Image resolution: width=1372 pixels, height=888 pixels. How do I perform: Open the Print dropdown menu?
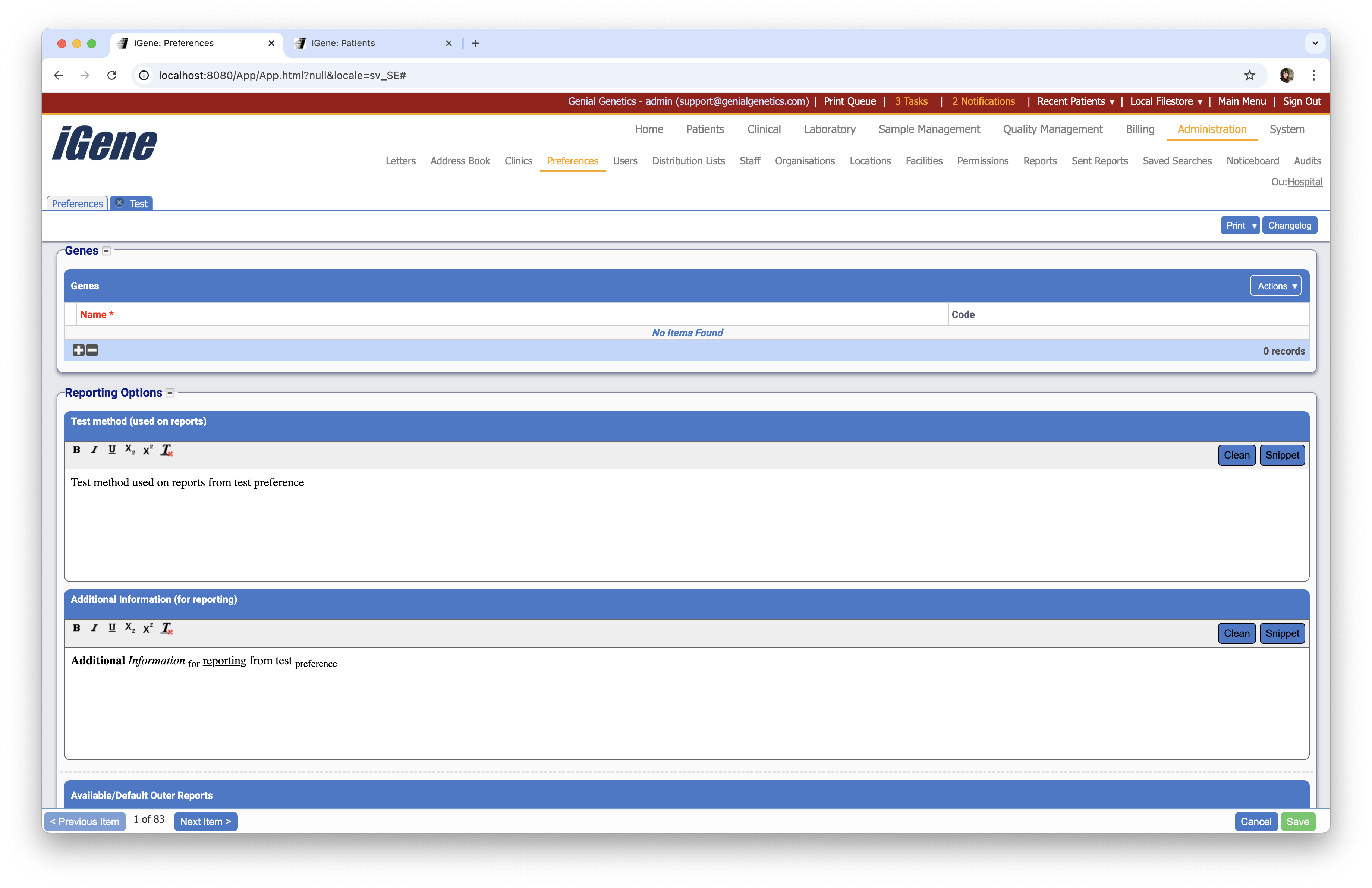[x=1239, y=225]
